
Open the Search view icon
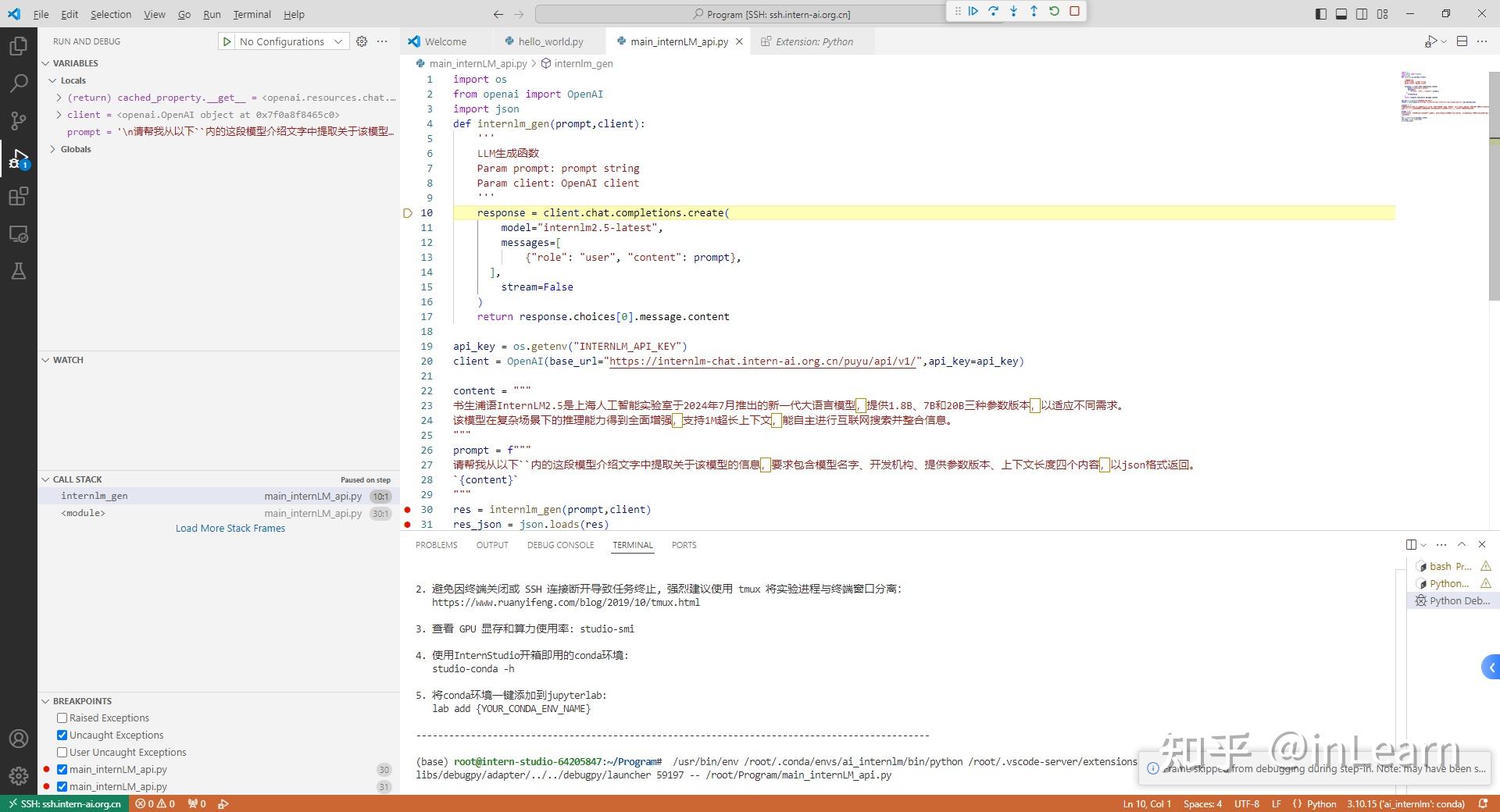18,83
